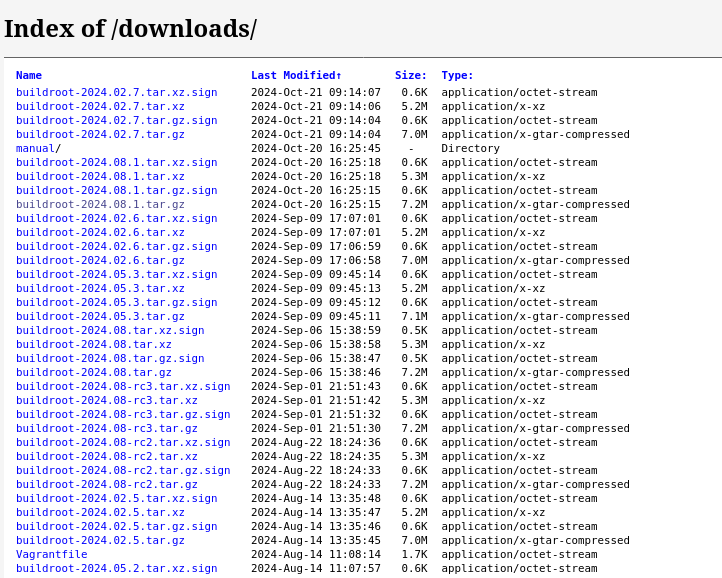Download buildroot-2024.08.tar.gz archive

coord(94,372)
